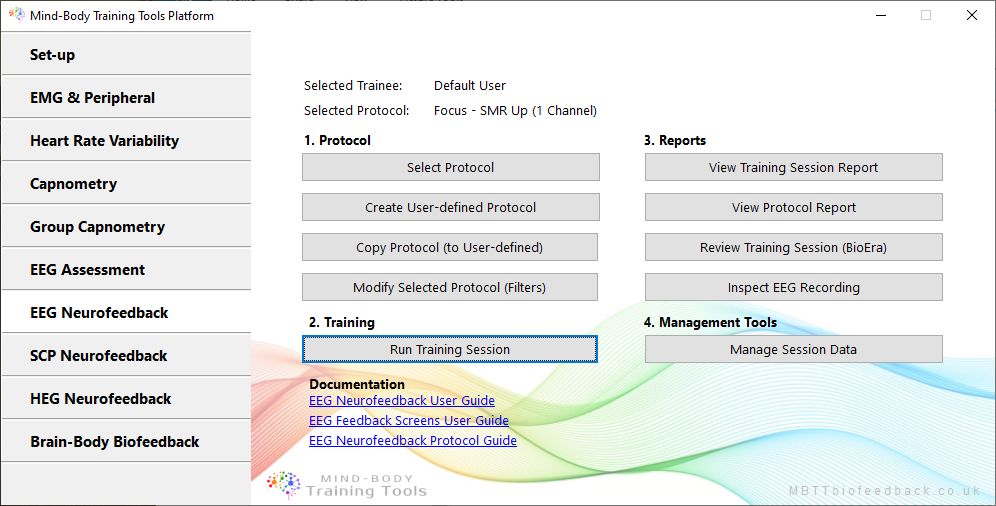Switch to SCP Neurofeedback tab
The height and width of the screenshot is (506, 996).
pyautogui.click(x=126, y=356)
